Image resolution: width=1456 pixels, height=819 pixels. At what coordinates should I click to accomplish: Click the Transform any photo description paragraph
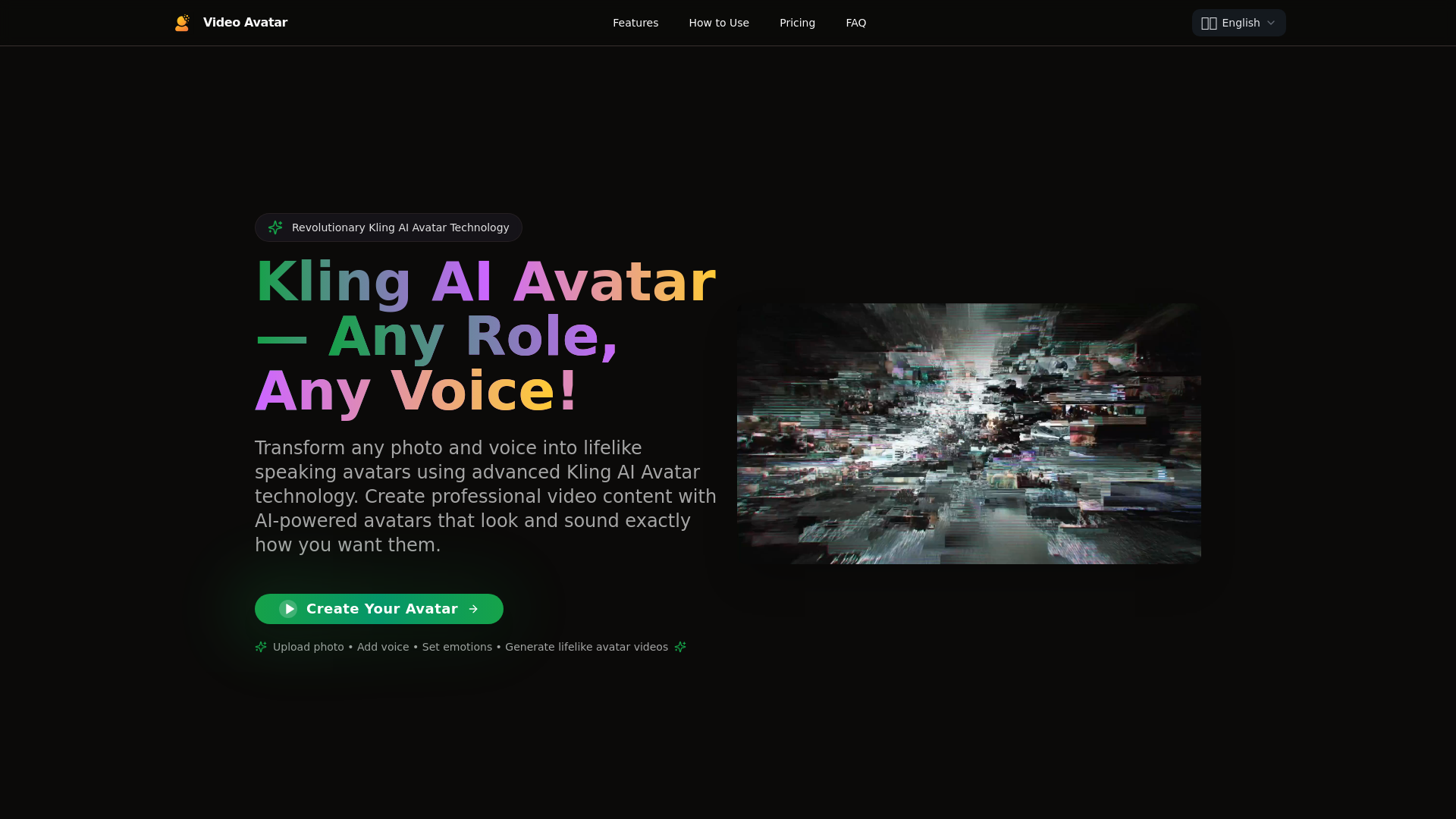click(485, 497)
